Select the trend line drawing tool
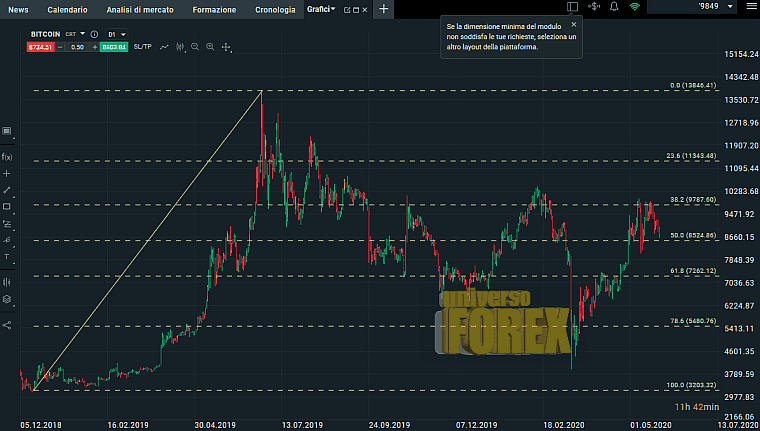This screenshot has width=760, height=431. click(7, 190)
